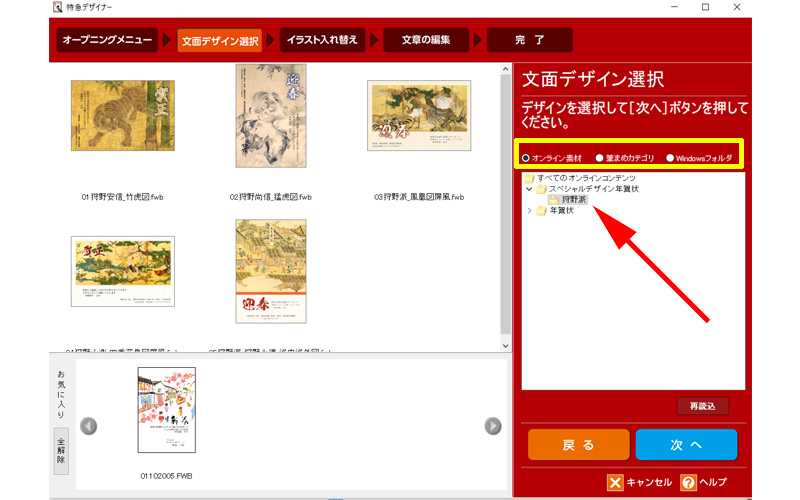Click the 全解除 clear-all button
Viewport: 800px width, 500px height.
61,451
